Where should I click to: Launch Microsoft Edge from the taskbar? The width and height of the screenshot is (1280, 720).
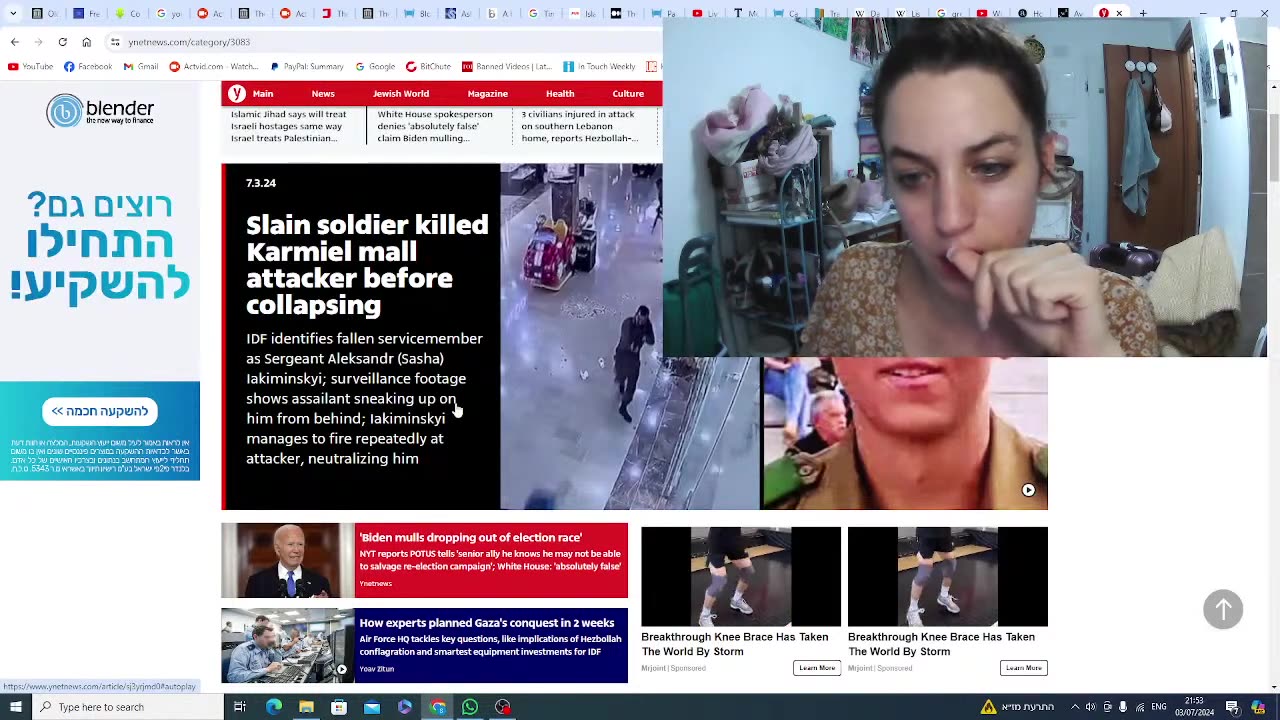(x=273, y=707)
